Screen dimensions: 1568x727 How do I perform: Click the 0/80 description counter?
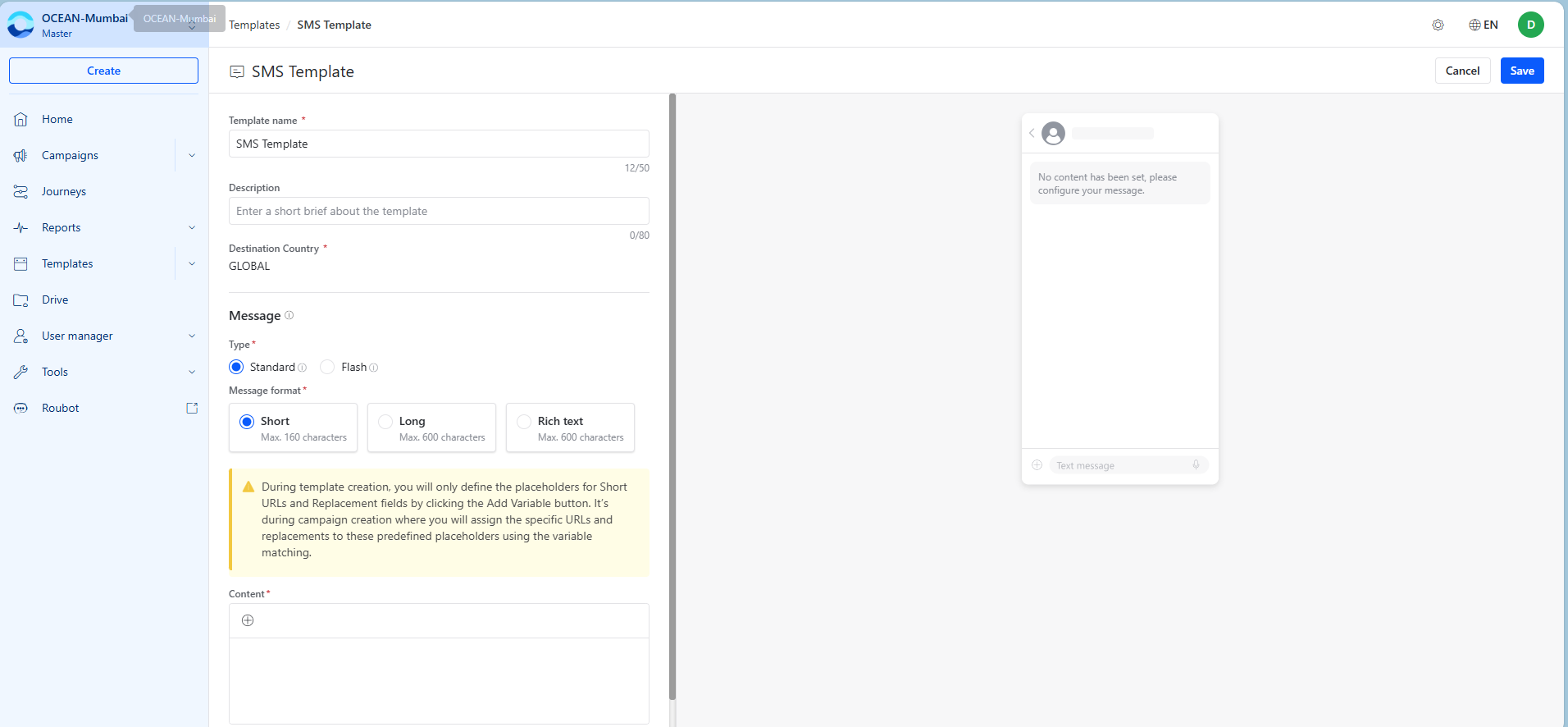(x=640, y=235)
